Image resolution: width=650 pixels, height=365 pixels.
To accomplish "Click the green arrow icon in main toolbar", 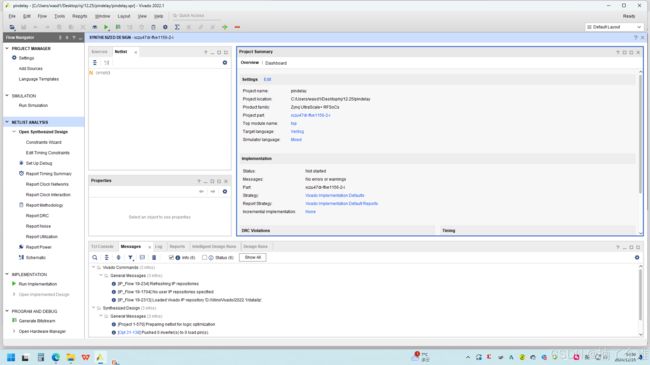I will pyautogui.click(x=225, y=27).
